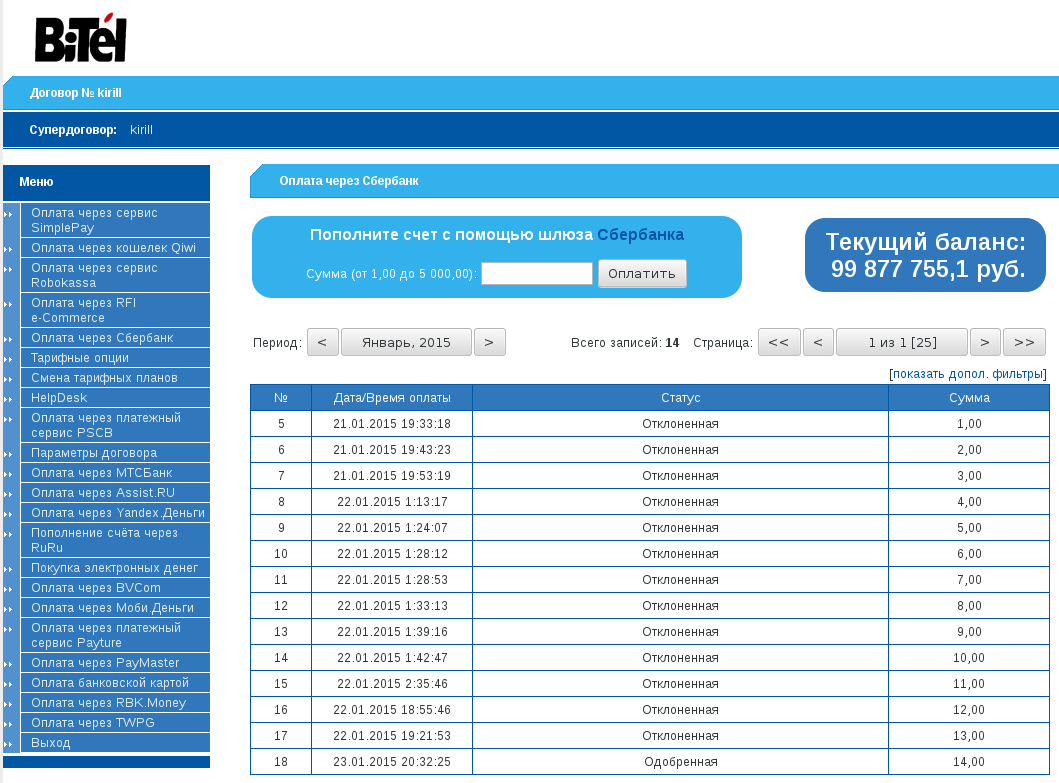Select HelpDesk from the side menu
This screenshot has height=783, width=1059.
tap(59, 398)
